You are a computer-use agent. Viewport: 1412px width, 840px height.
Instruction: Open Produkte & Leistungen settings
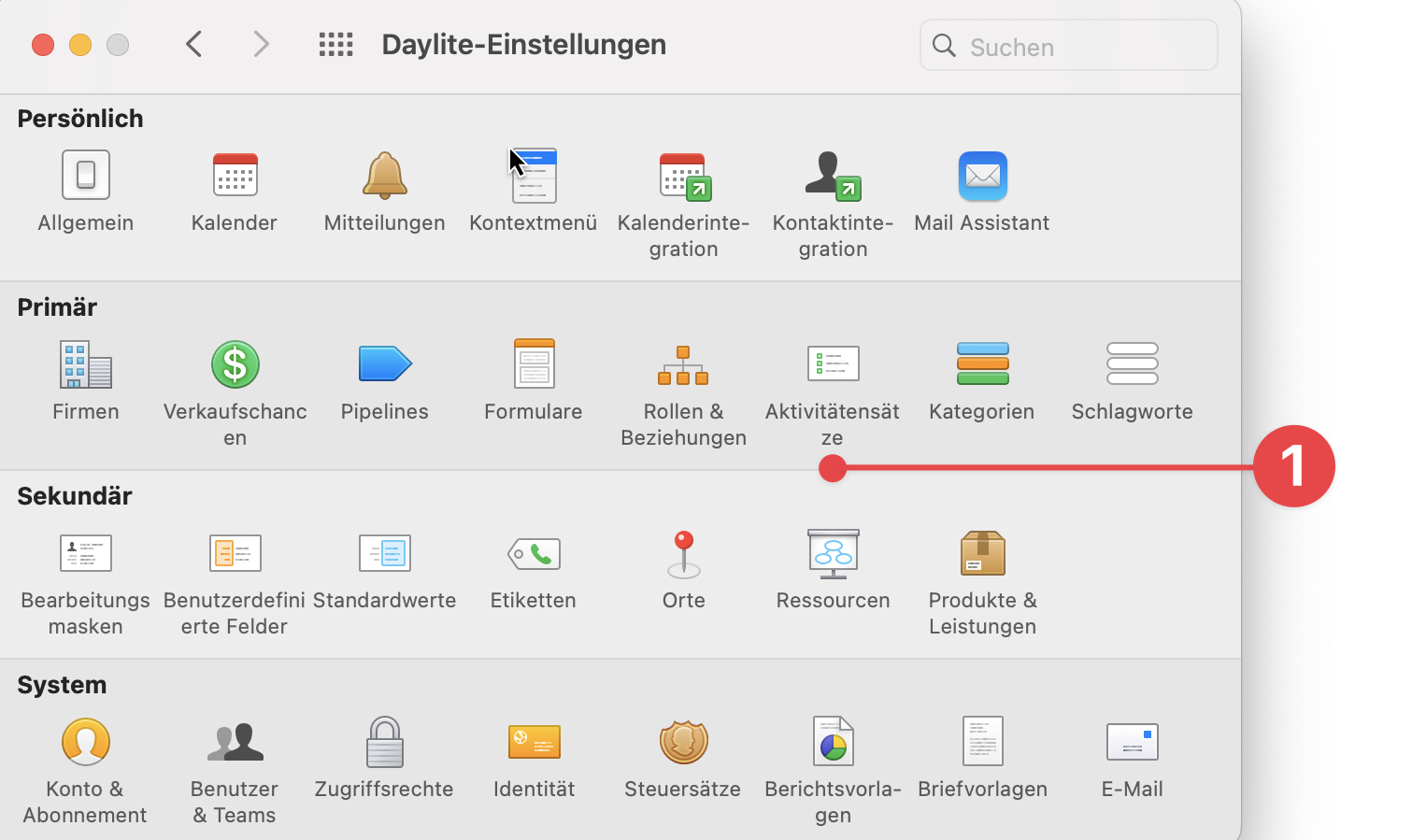coord(982,553)
